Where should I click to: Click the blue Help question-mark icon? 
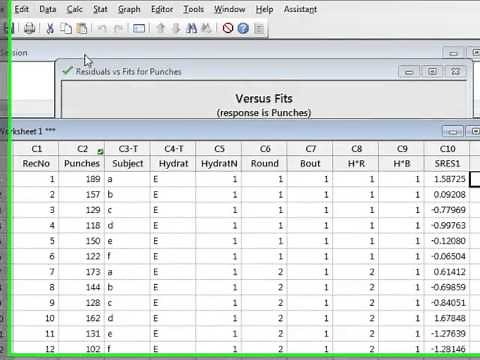(243, 28)
